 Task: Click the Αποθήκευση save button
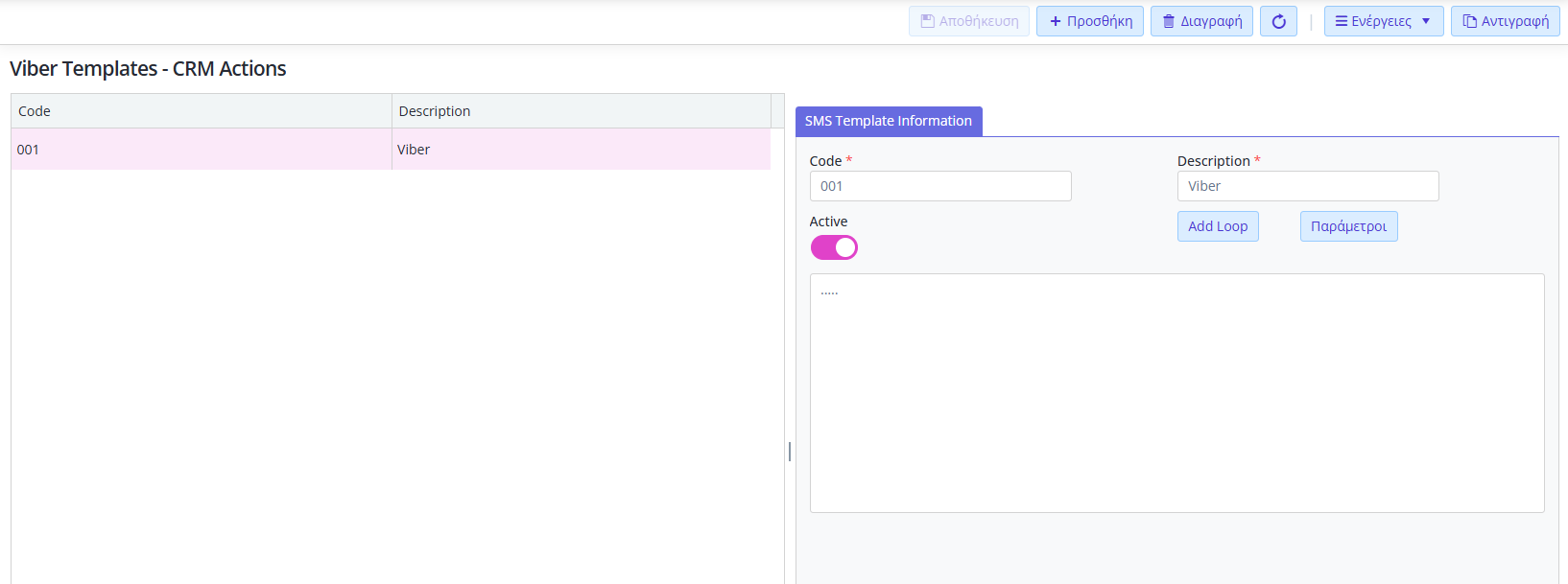click(969, 21)
